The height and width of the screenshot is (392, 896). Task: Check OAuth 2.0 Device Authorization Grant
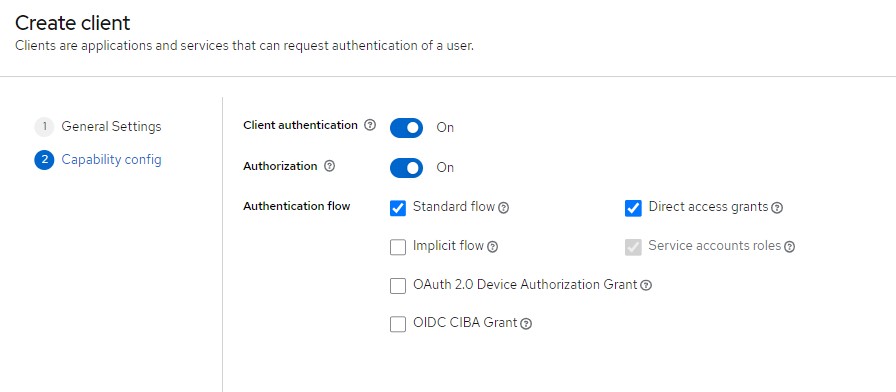(x=398, y=285)
